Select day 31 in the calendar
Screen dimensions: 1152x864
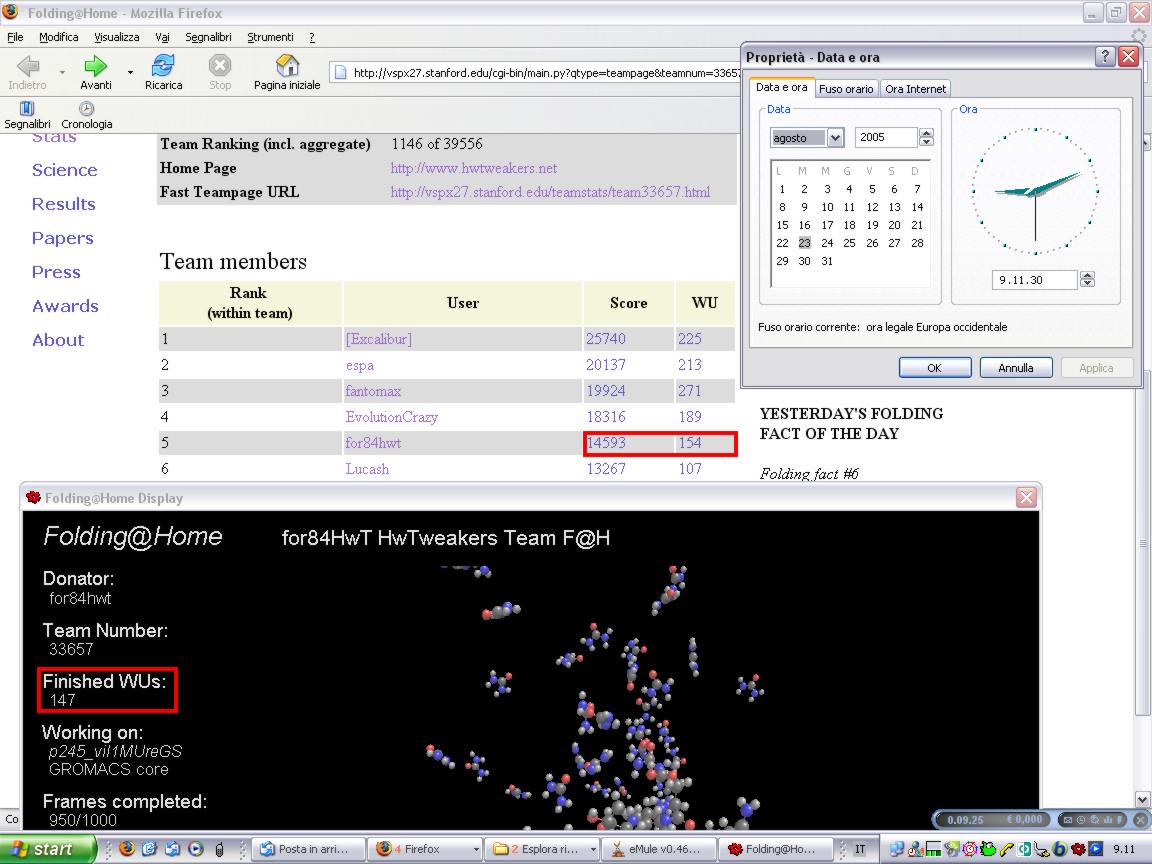(827, 261)
